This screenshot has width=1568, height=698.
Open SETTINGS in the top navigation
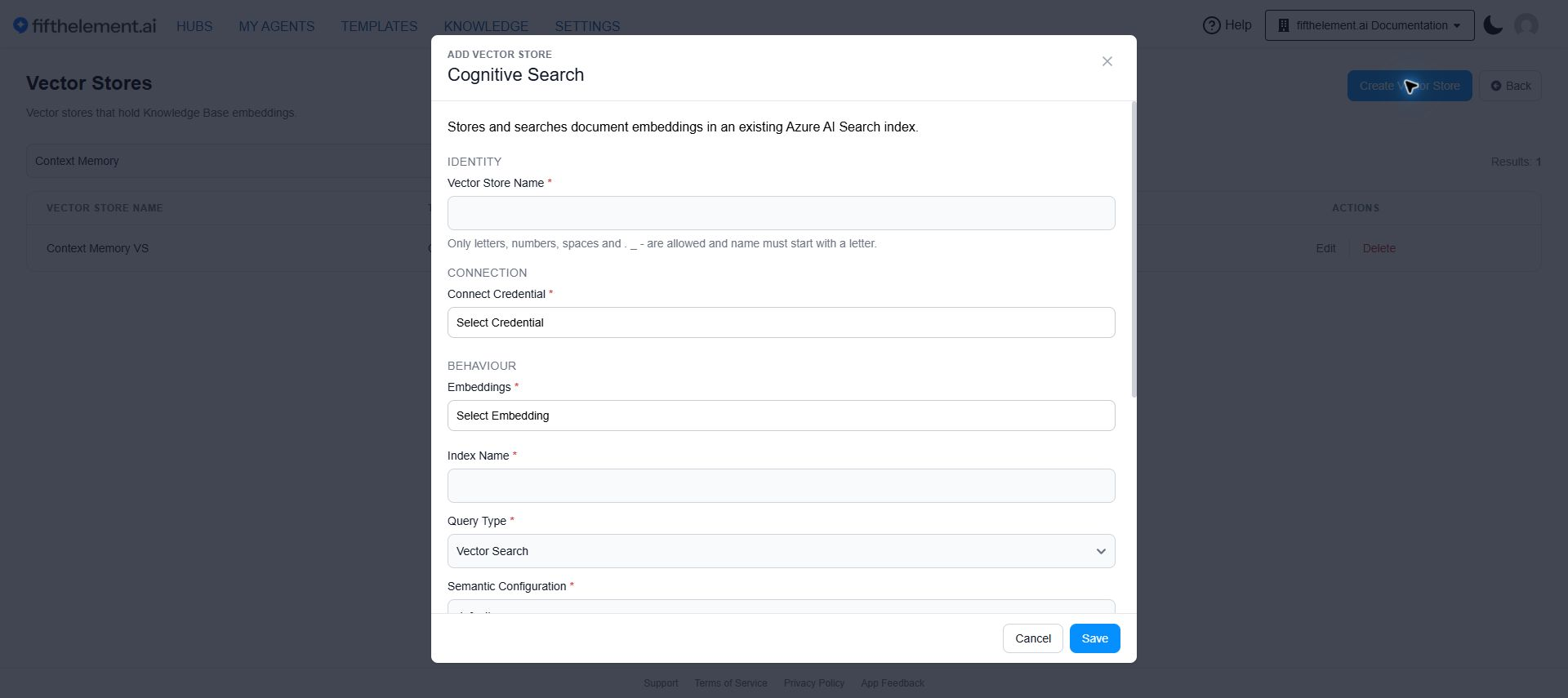(x=587, y=26)
